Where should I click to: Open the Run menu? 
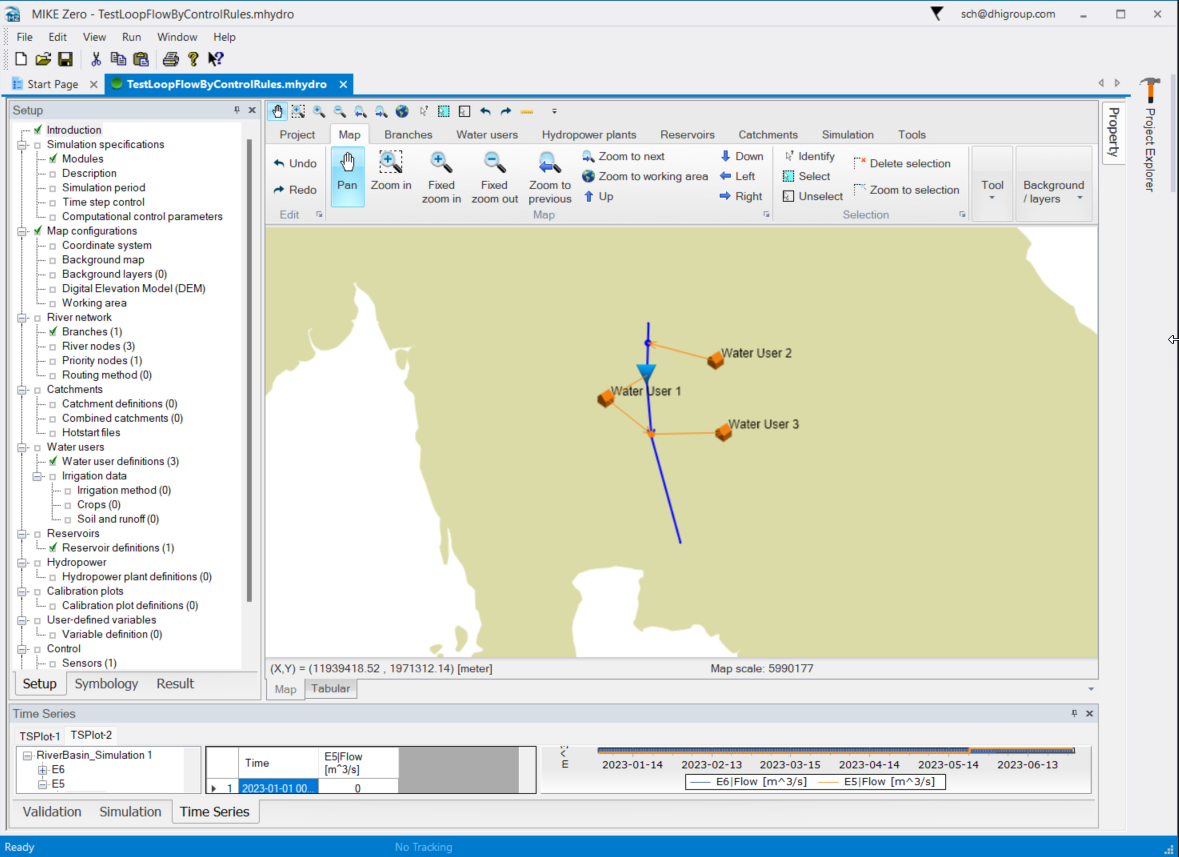click(132, 37)
